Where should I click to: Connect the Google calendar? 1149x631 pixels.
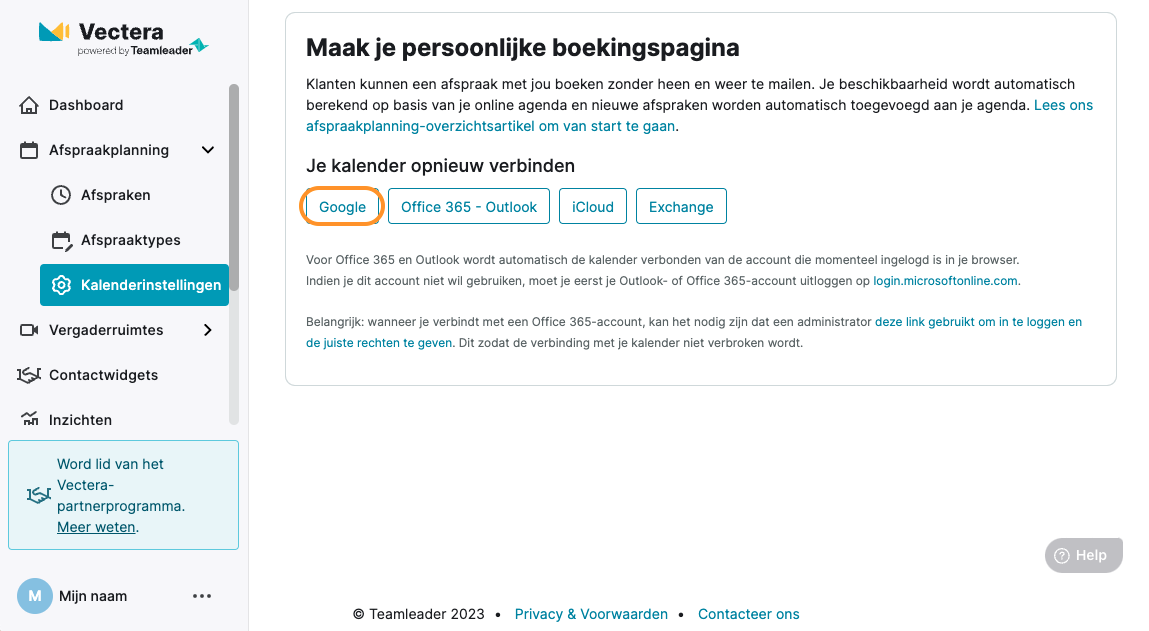click(342, 207)
